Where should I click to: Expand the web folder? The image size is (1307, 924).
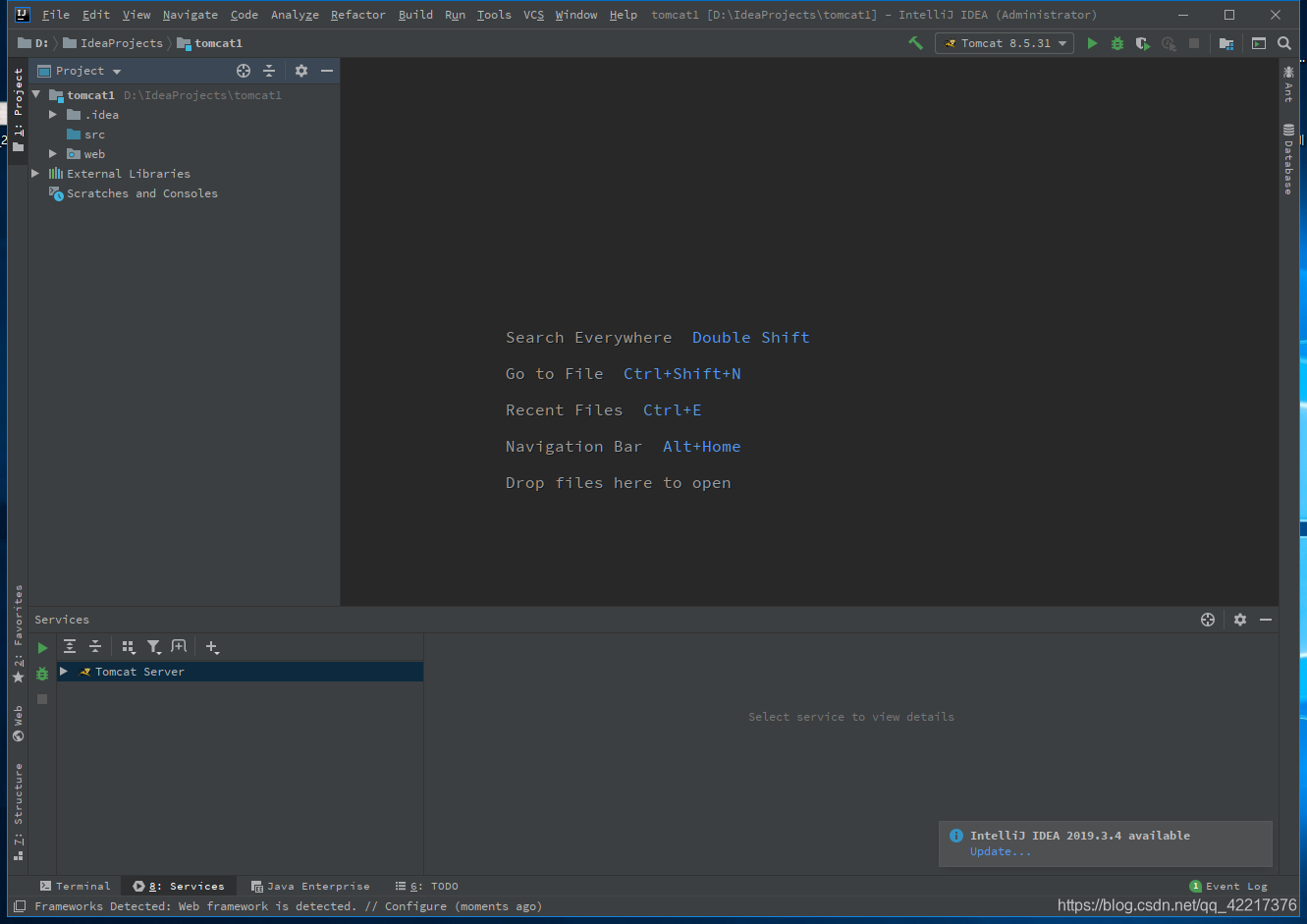click(x=53, y=154)
